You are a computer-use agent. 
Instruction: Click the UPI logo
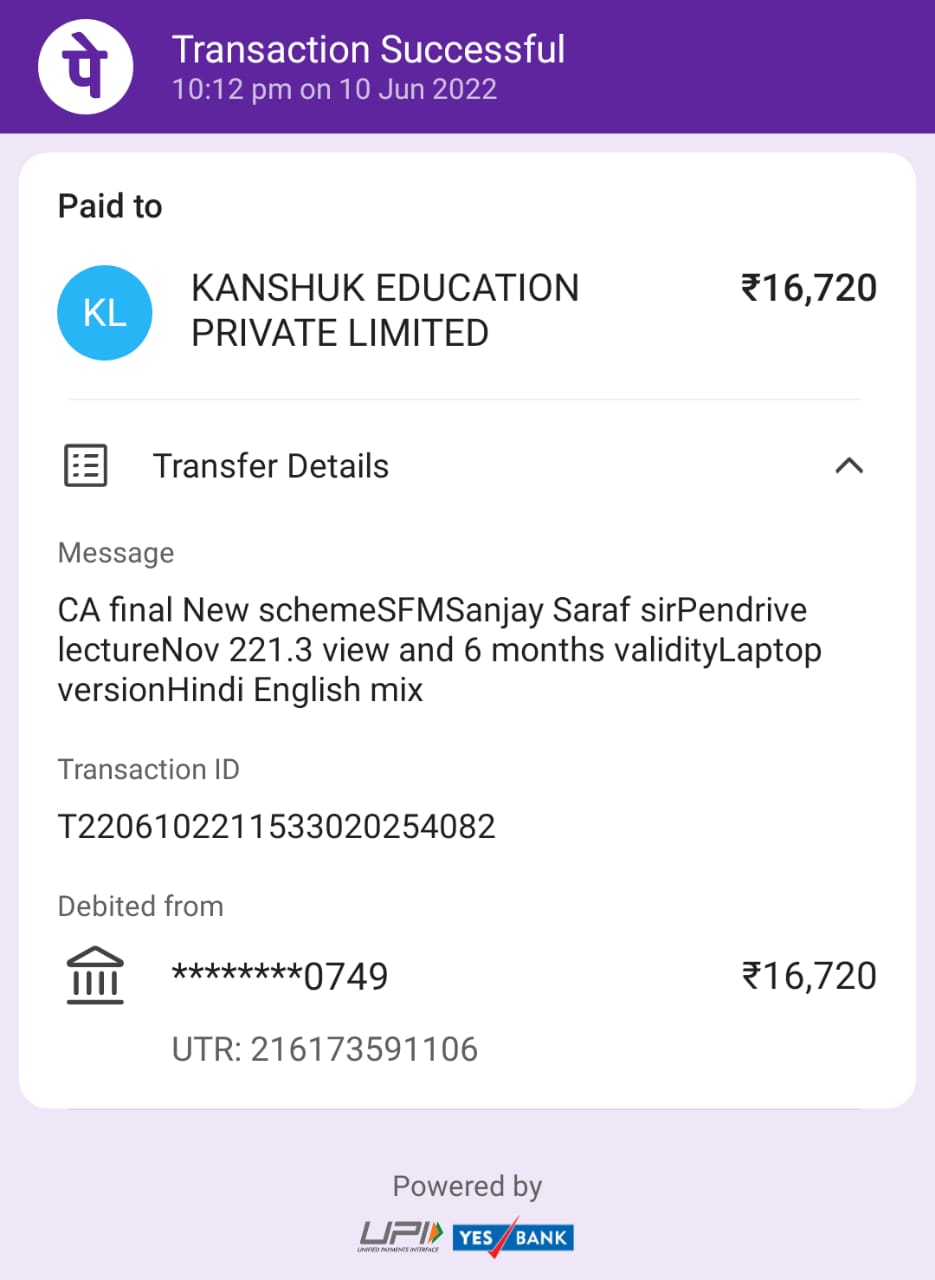pos(401,1236)
